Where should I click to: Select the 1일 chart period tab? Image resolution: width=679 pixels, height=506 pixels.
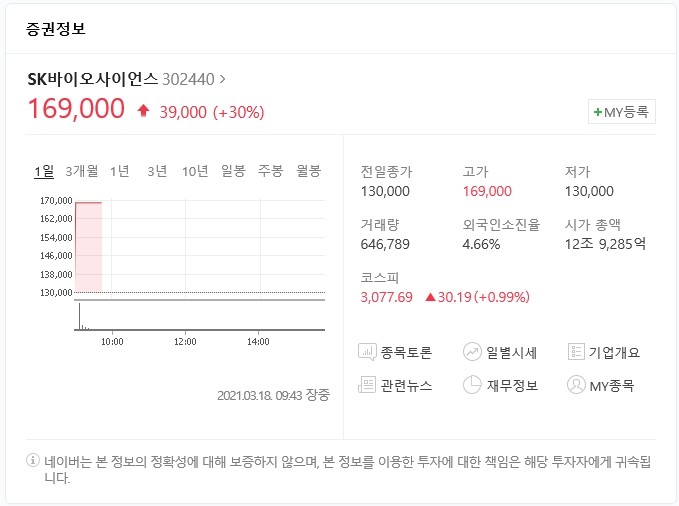[x=44, y=171]
